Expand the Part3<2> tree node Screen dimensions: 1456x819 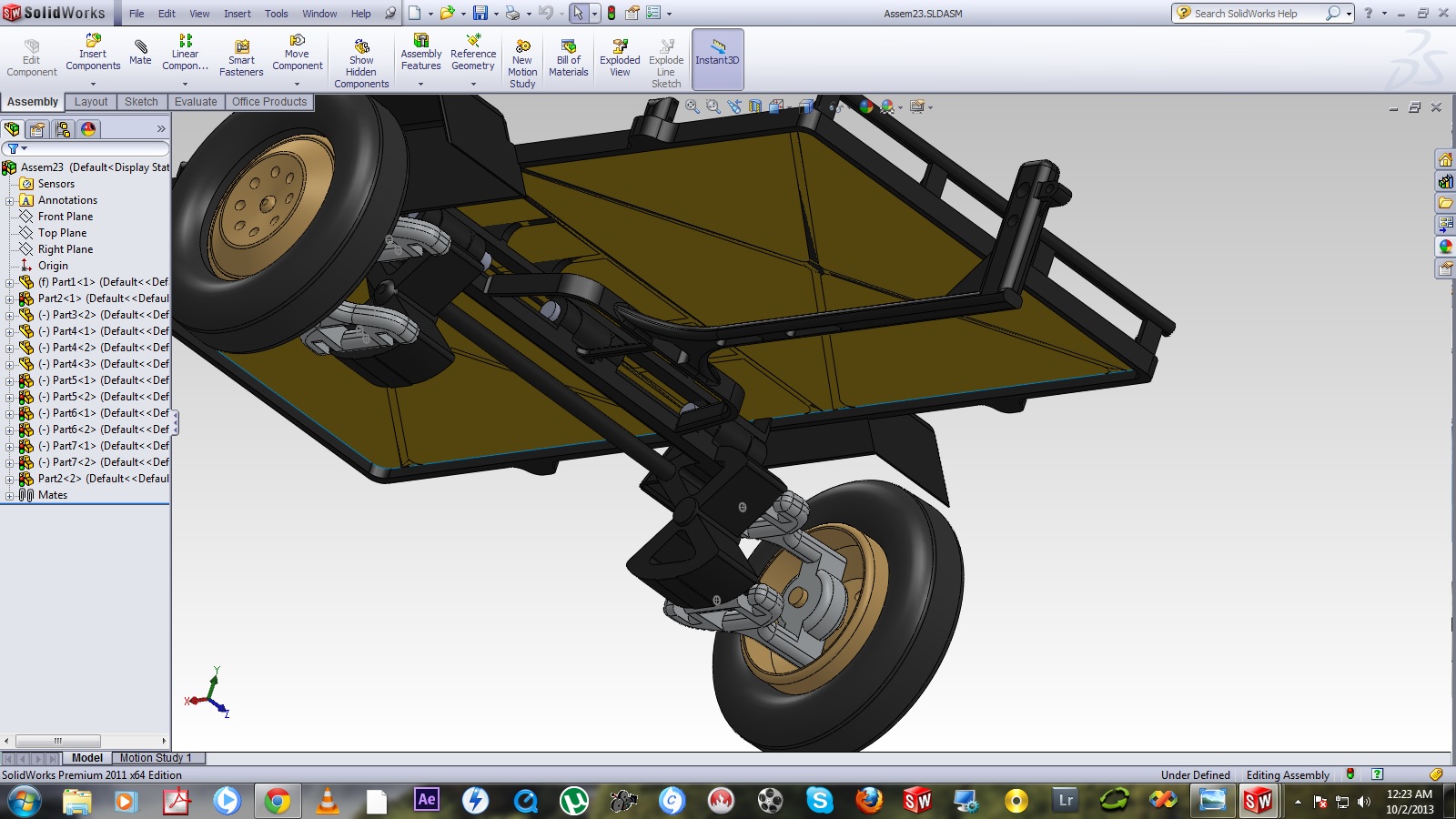(x=10, y=315)
